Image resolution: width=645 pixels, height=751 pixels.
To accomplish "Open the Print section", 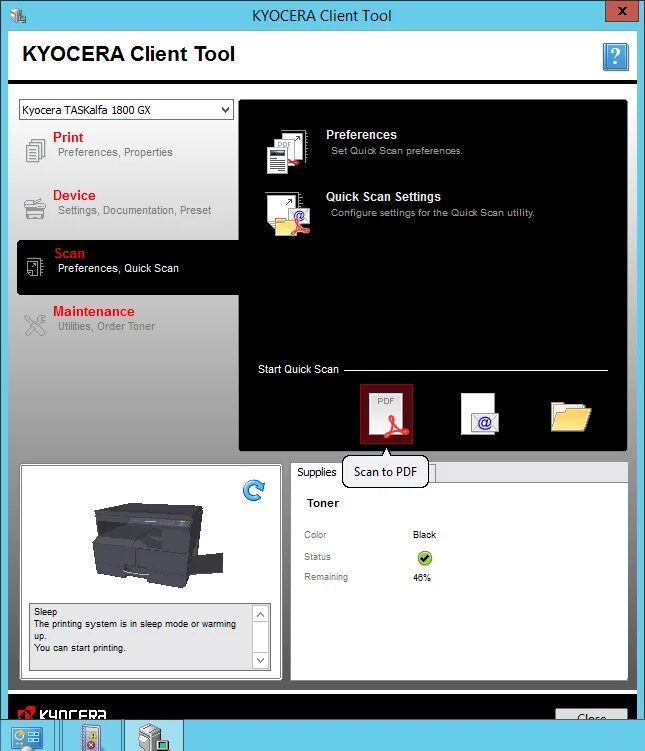I will click(x=128, y=150).
